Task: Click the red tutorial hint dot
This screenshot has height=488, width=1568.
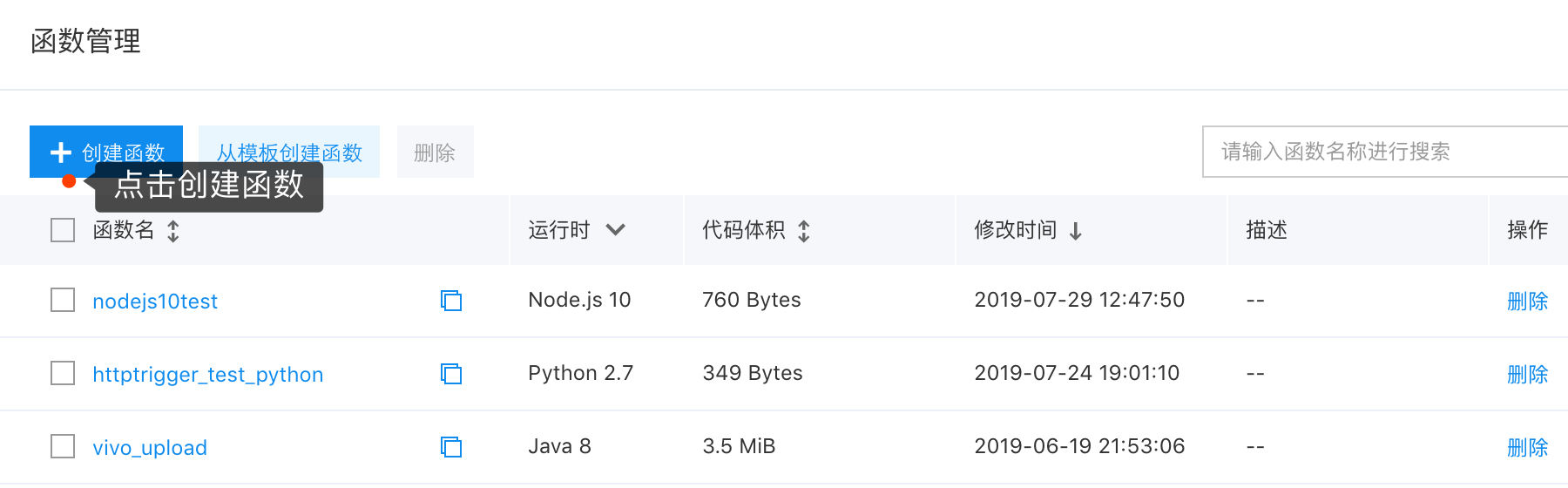Action: coord(69,181)
